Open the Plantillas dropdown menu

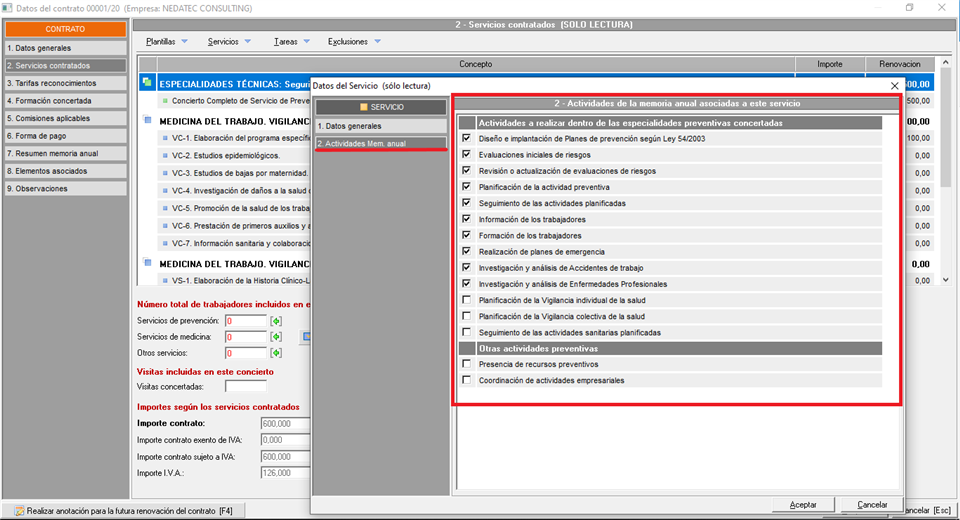167,42
